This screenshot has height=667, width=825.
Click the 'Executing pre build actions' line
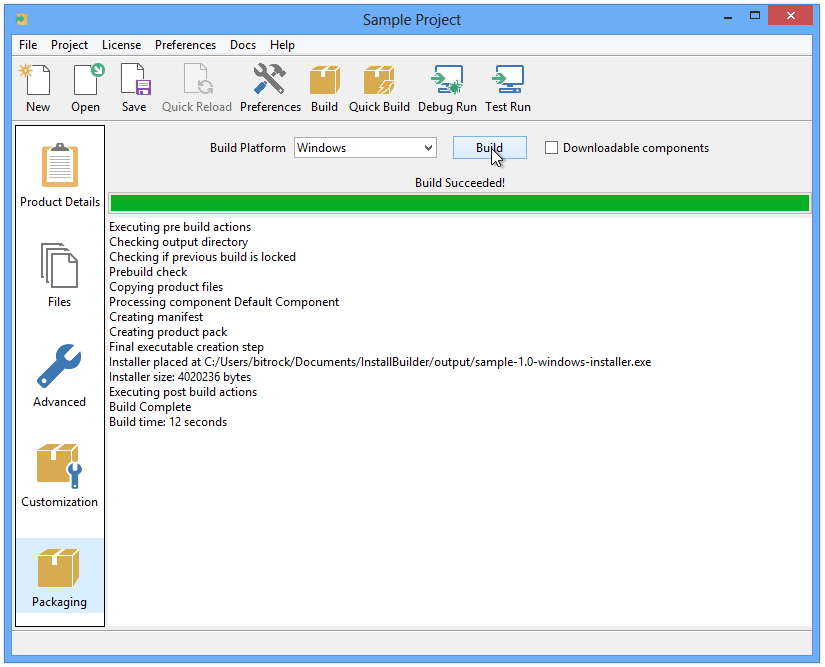[x=180, y=227]
